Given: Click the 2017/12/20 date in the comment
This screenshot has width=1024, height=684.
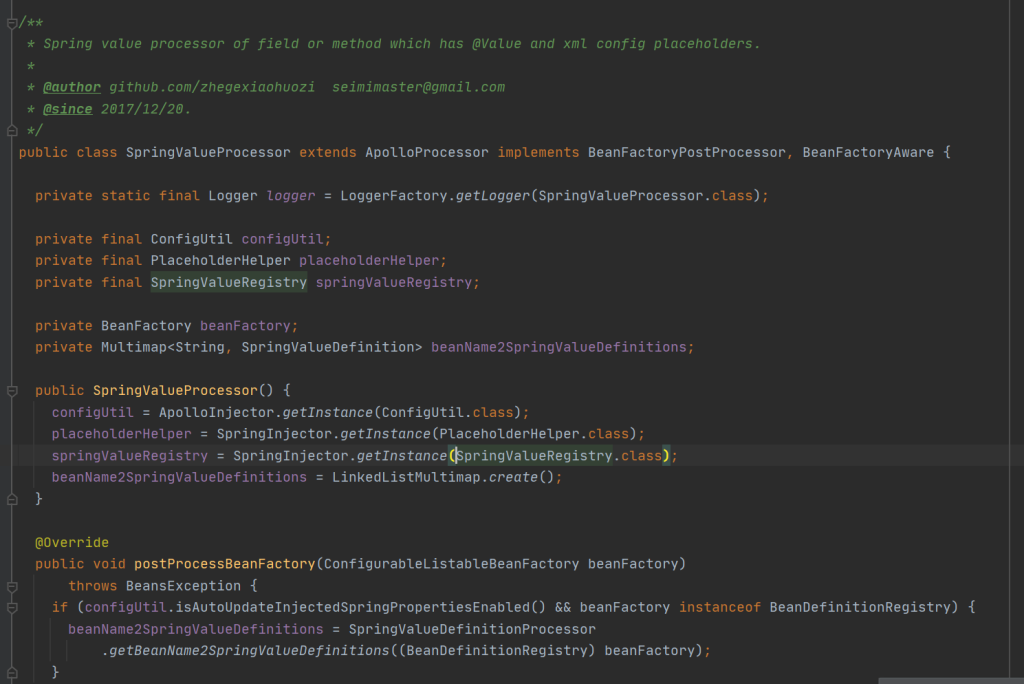Looking at the screenshot, I should click(142, 109).
